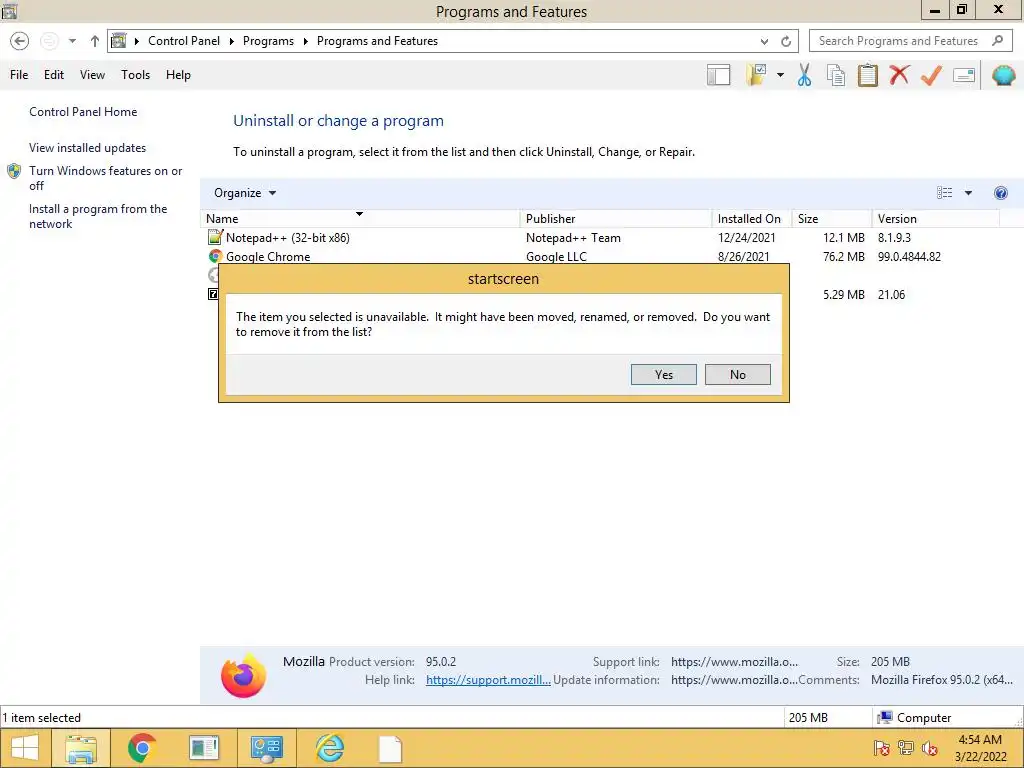Sort by Installed On column header
The width and height of the screenshot is (1024, 768).
752,219
